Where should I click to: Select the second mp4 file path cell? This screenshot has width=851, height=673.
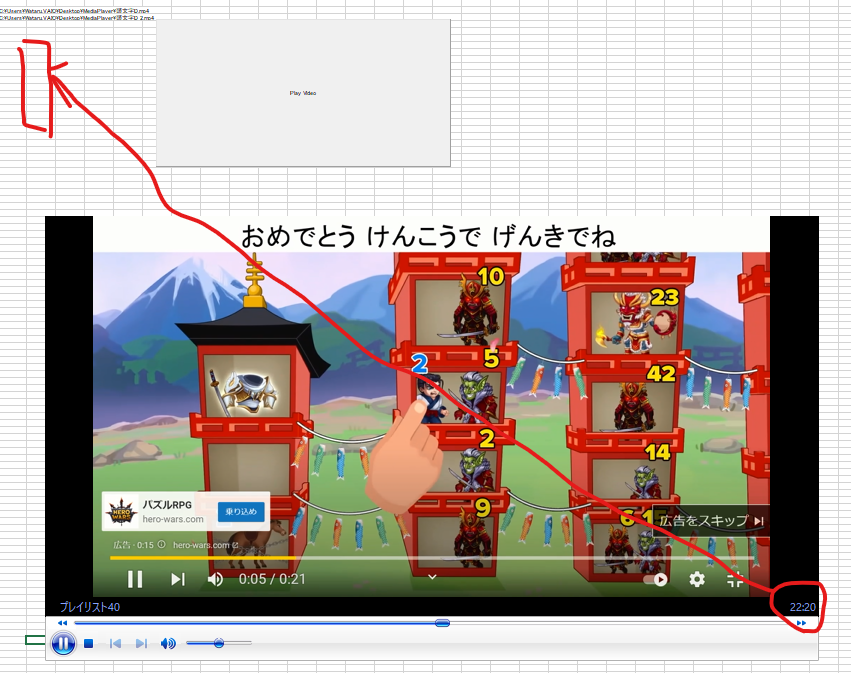point(77,18)
